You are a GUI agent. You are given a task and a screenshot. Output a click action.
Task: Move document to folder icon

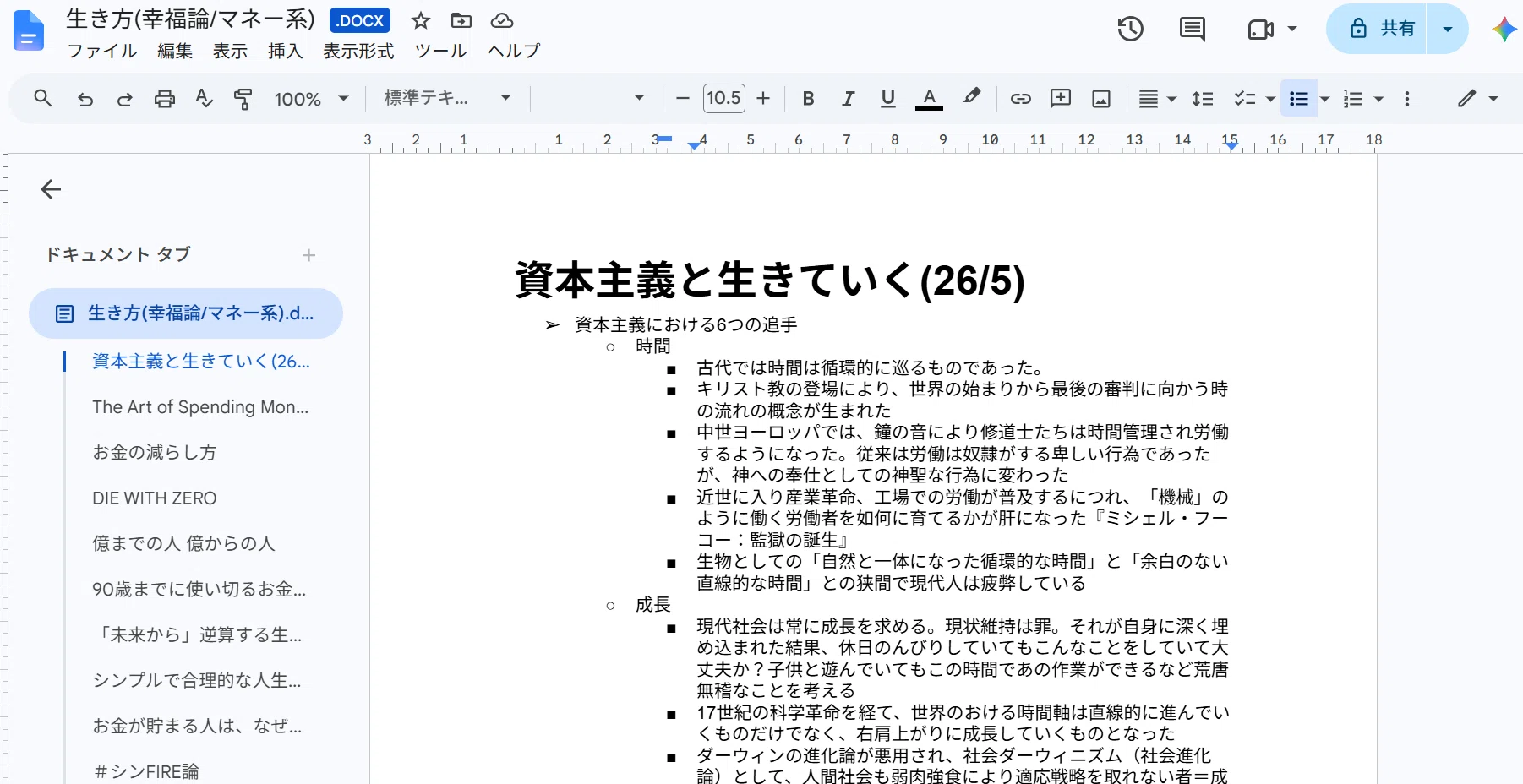point(461,20)
